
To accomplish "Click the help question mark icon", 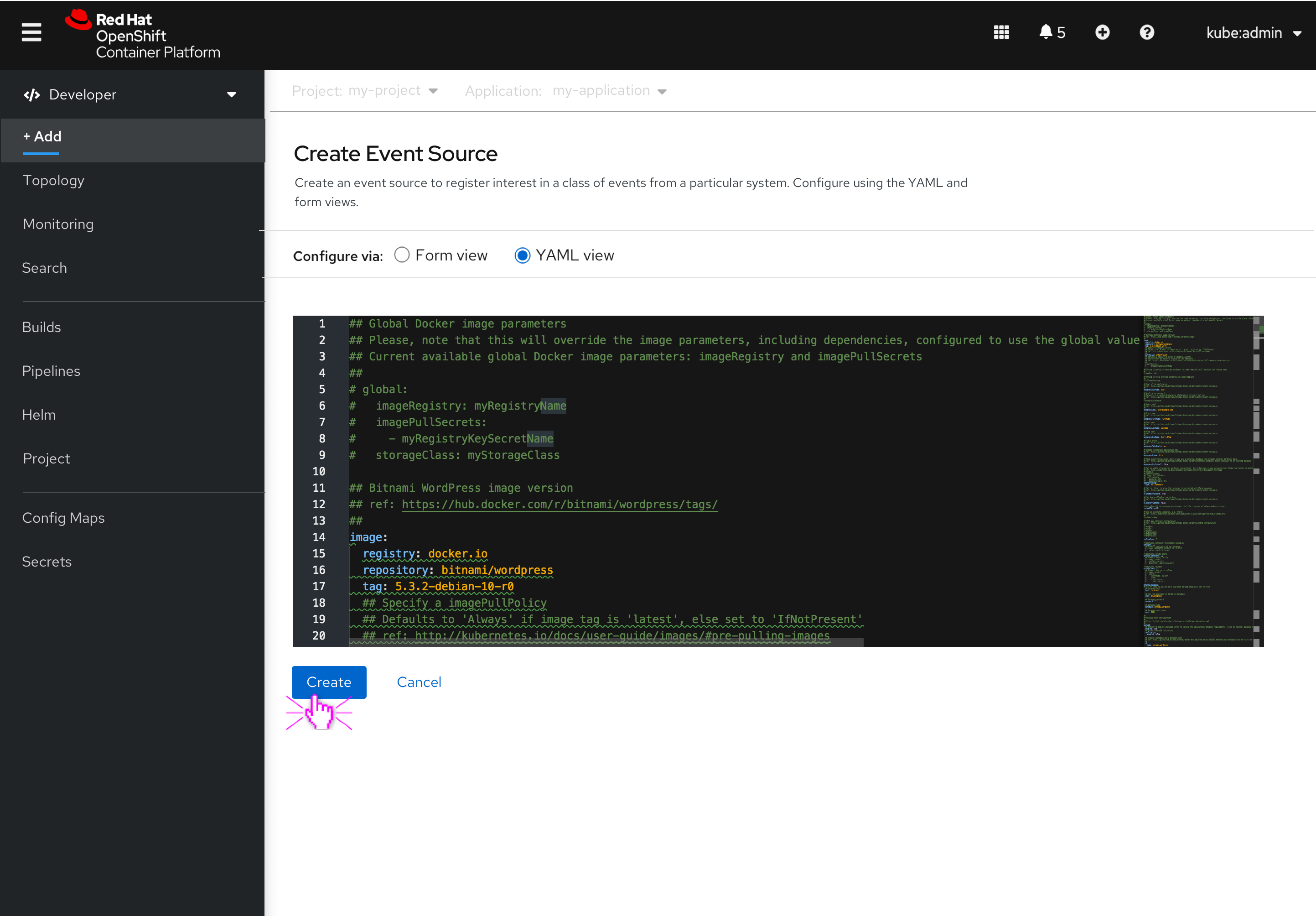I will (x=1147, y=32).
